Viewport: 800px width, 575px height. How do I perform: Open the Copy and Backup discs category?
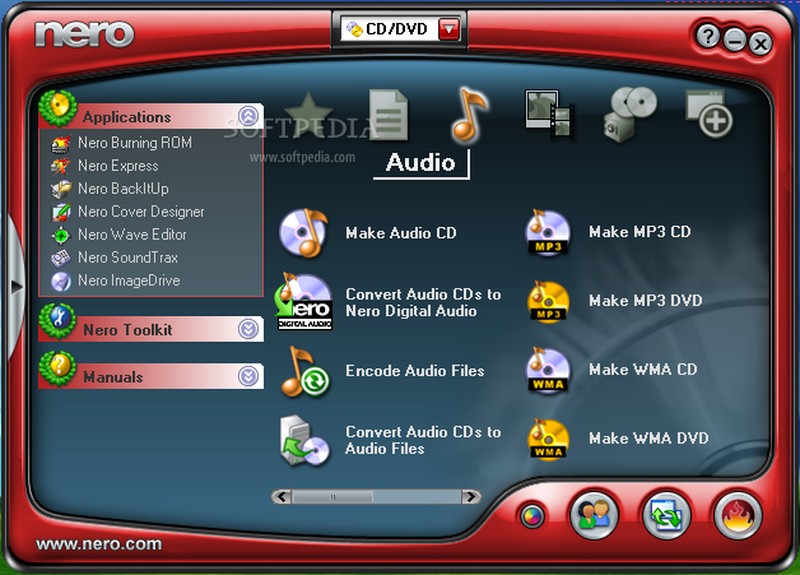pos(630,113)
